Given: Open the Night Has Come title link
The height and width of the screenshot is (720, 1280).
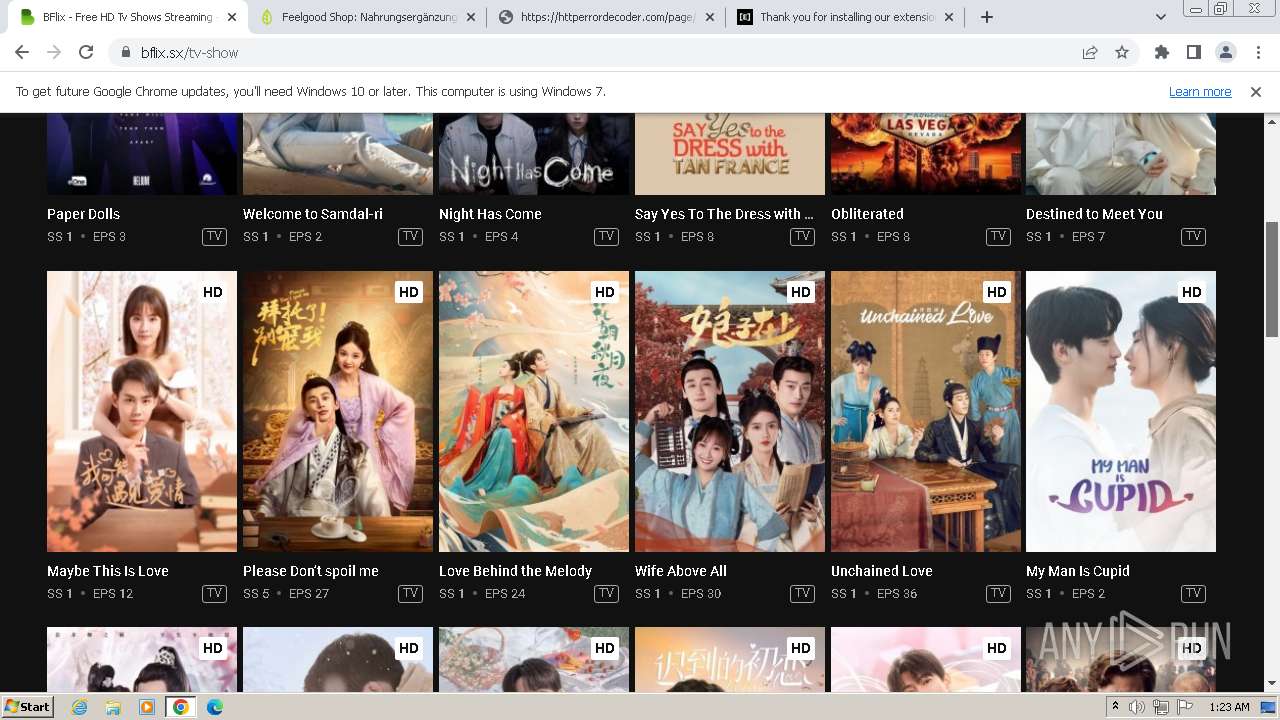Looking at the screenshot, I should [490, 214].
